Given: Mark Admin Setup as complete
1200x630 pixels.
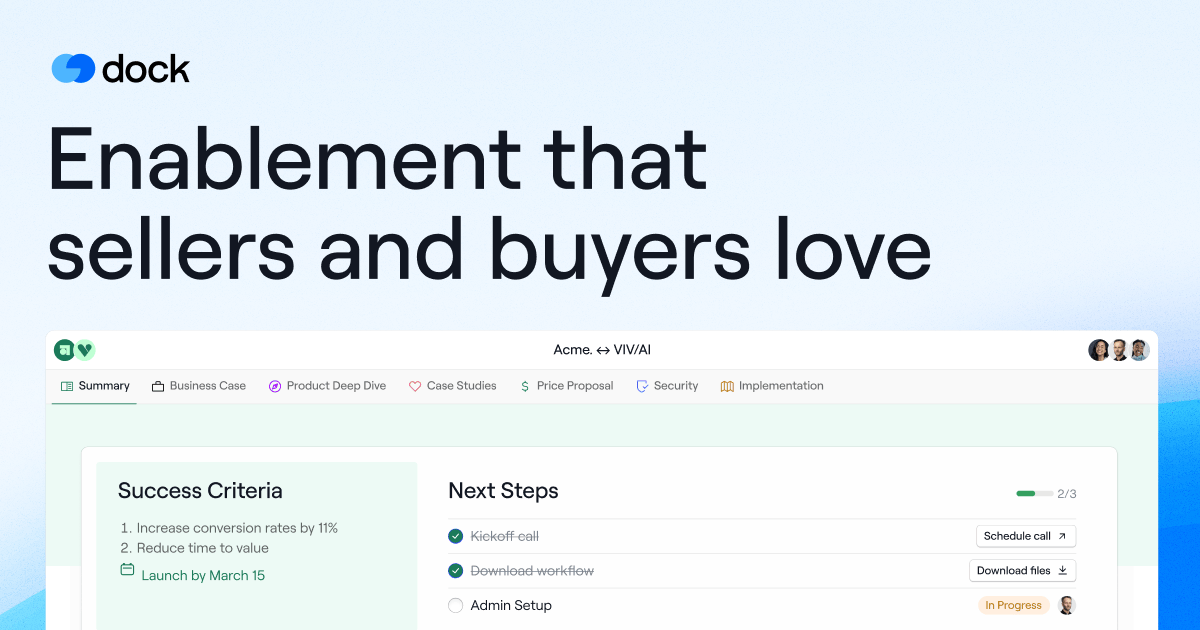Looking at the screenshot, I should pos(456,605).
